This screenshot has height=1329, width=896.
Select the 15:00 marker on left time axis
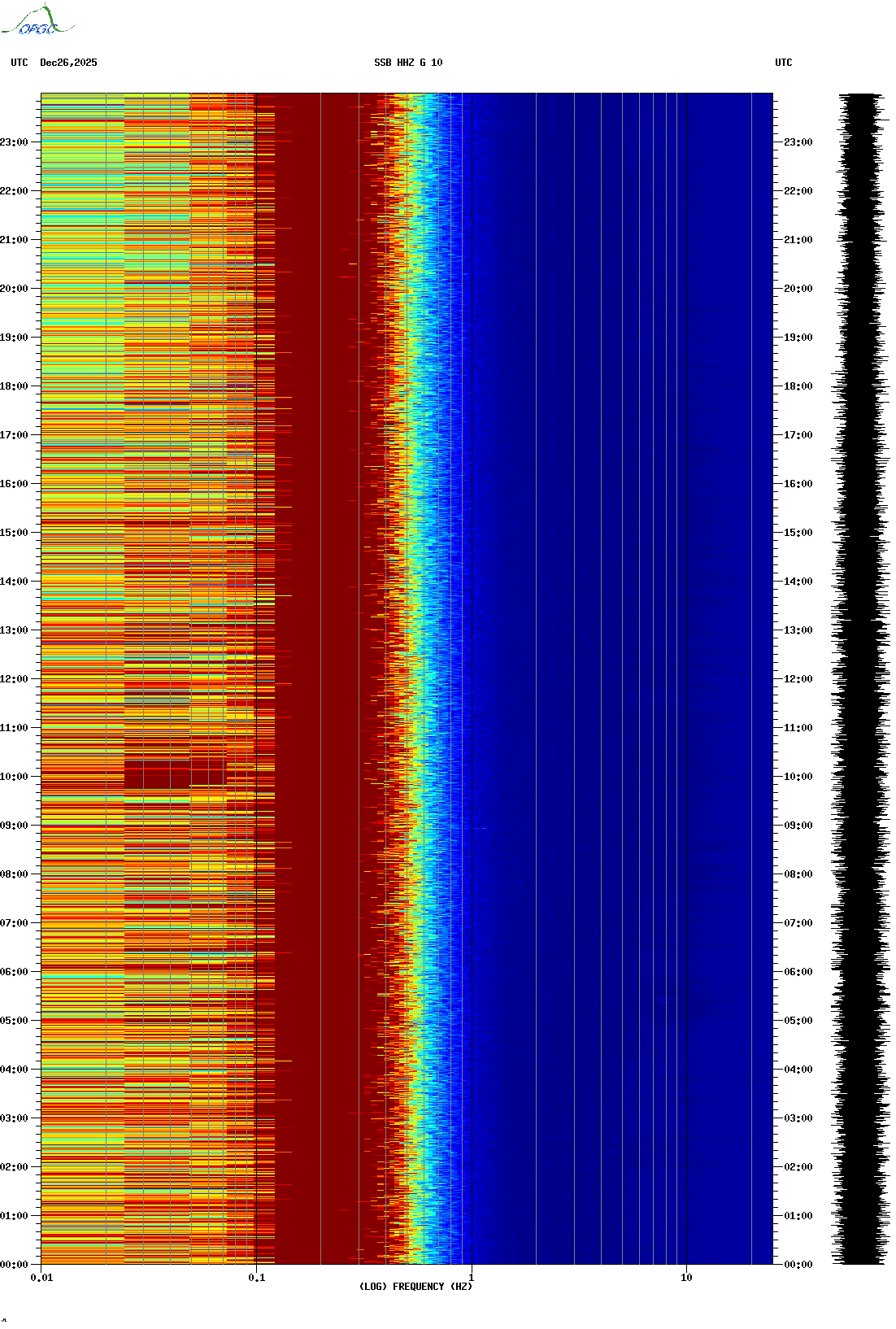pos(15,533)
